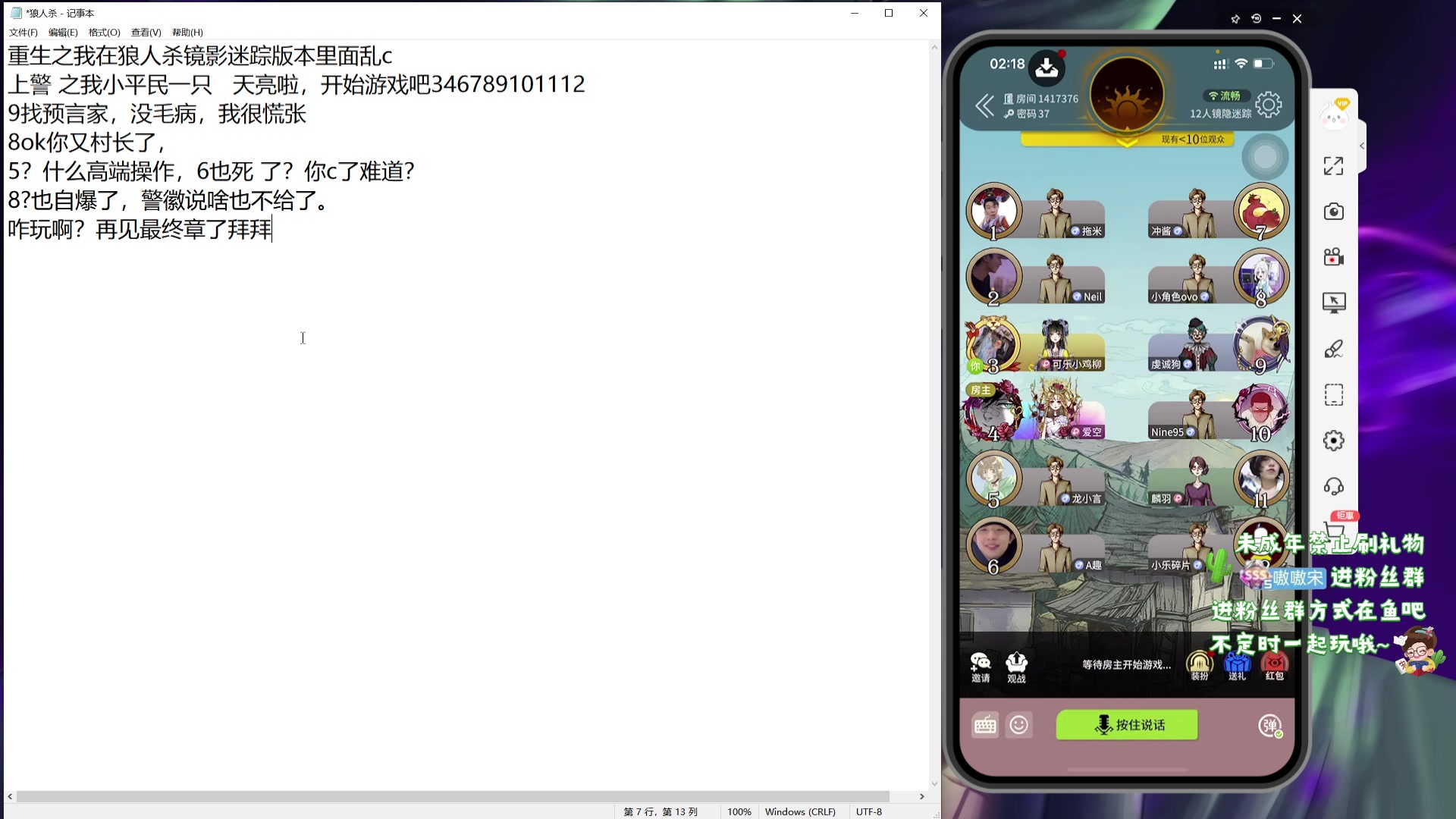Viewport: 1456px width, 819px height.
Task: Click the horizontal scrollbar in Notepad
Action: [x=452, y=796]
